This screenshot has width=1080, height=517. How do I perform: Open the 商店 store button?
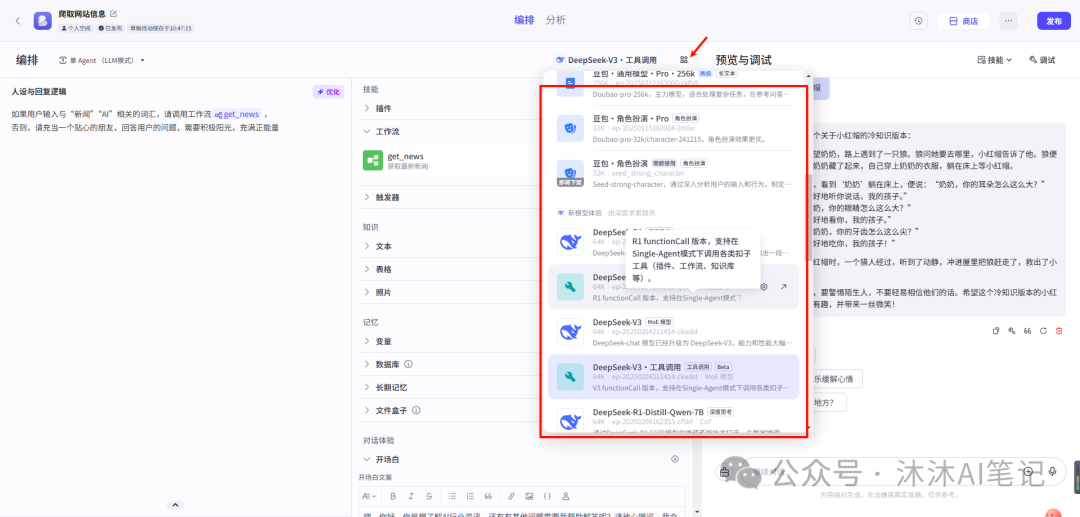pos(963,21)
